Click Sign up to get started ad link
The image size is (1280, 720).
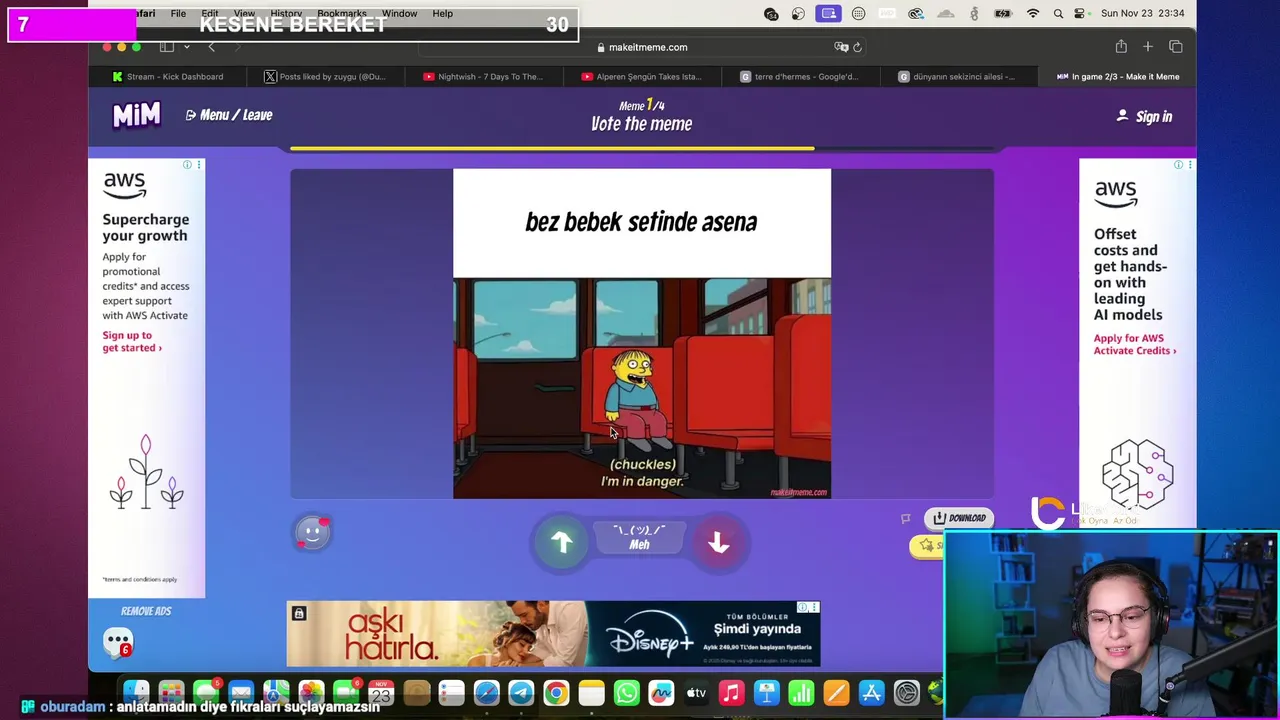(131, 342)
